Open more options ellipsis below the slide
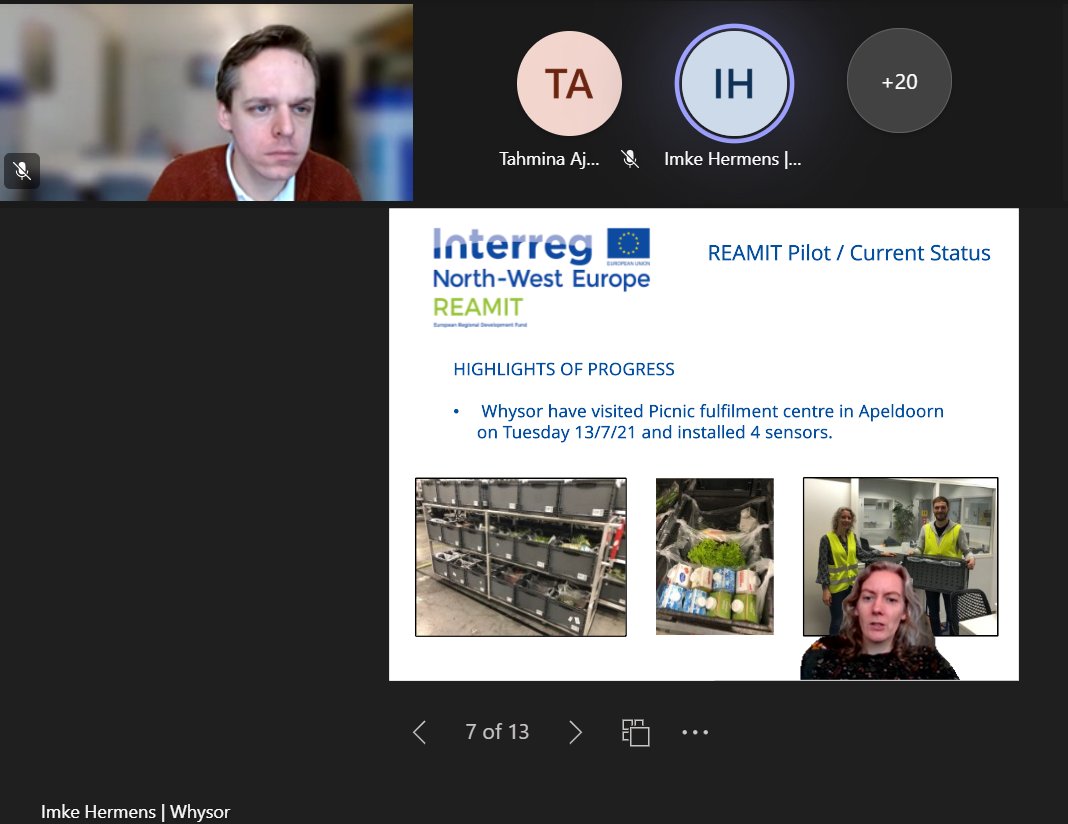 695,733
